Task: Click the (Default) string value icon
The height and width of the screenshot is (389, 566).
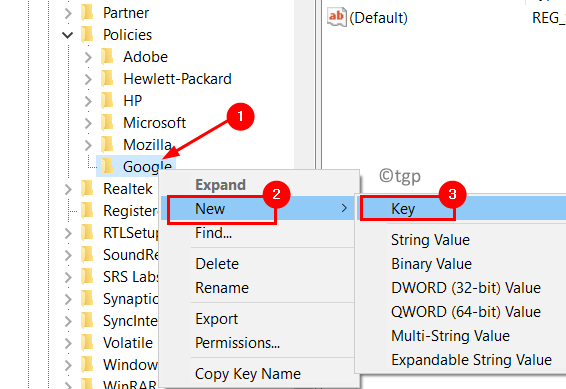Action: click(336, 17)
